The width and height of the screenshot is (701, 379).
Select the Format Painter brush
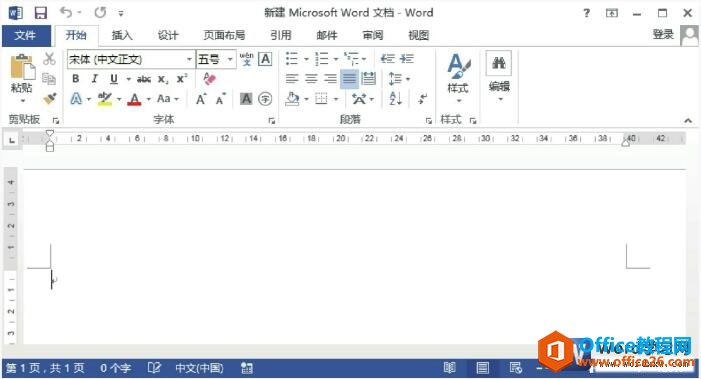[49, 98]
